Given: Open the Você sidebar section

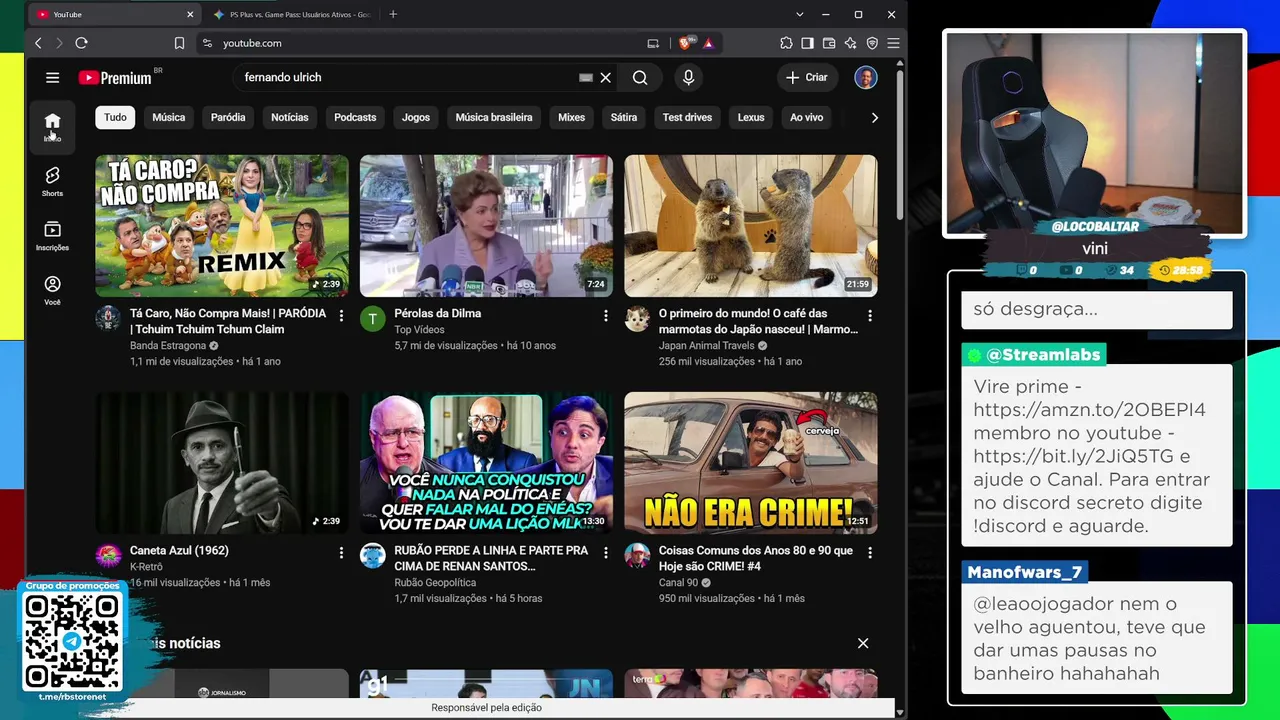Looking at the screenshot, I should pyautogui.click(x=52, y=290).
